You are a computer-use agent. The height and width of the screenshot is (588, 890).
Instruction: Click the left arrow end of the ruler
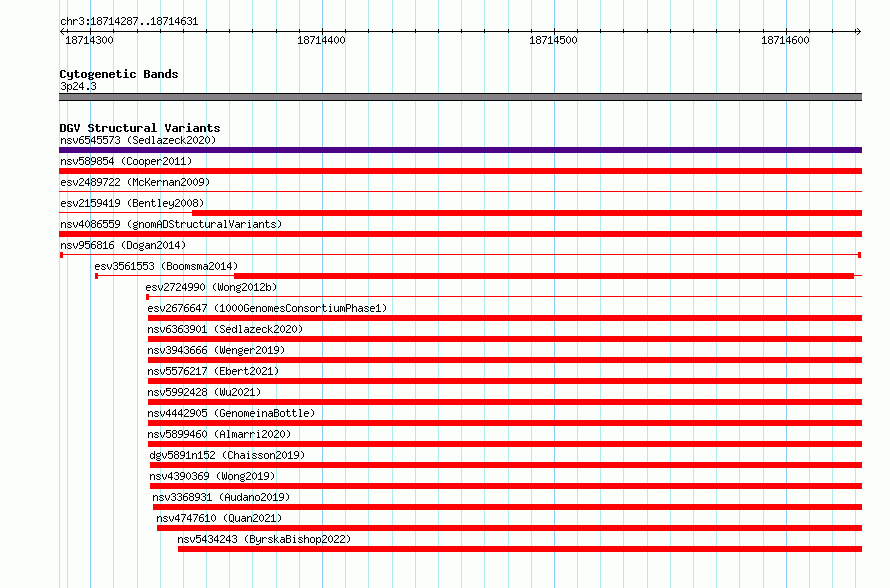[x=62, y=31]
